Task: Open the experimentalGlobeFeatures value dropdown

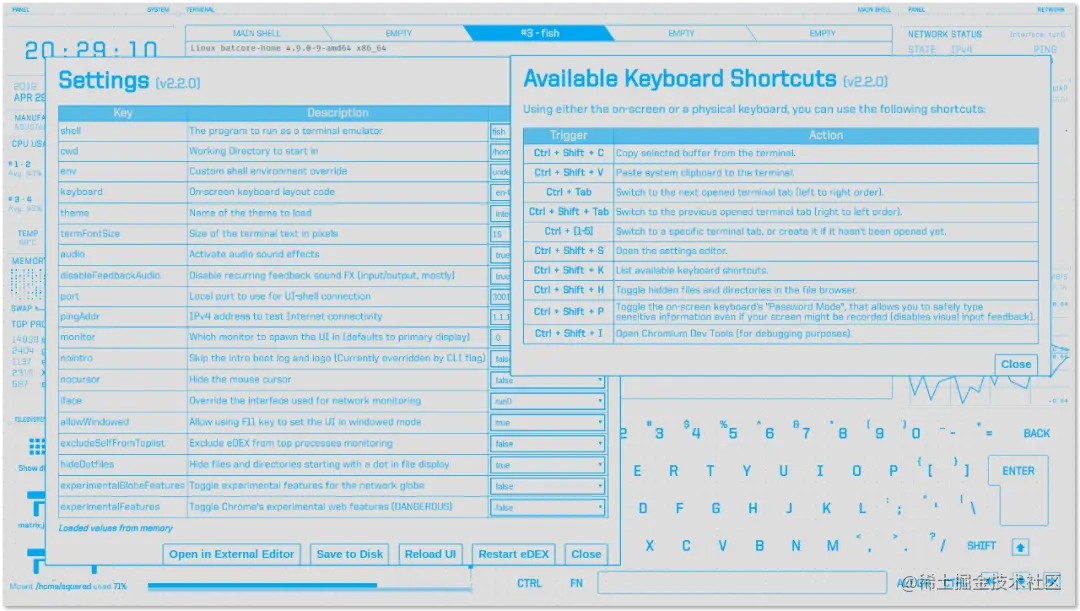Action: tap(548, 486)
